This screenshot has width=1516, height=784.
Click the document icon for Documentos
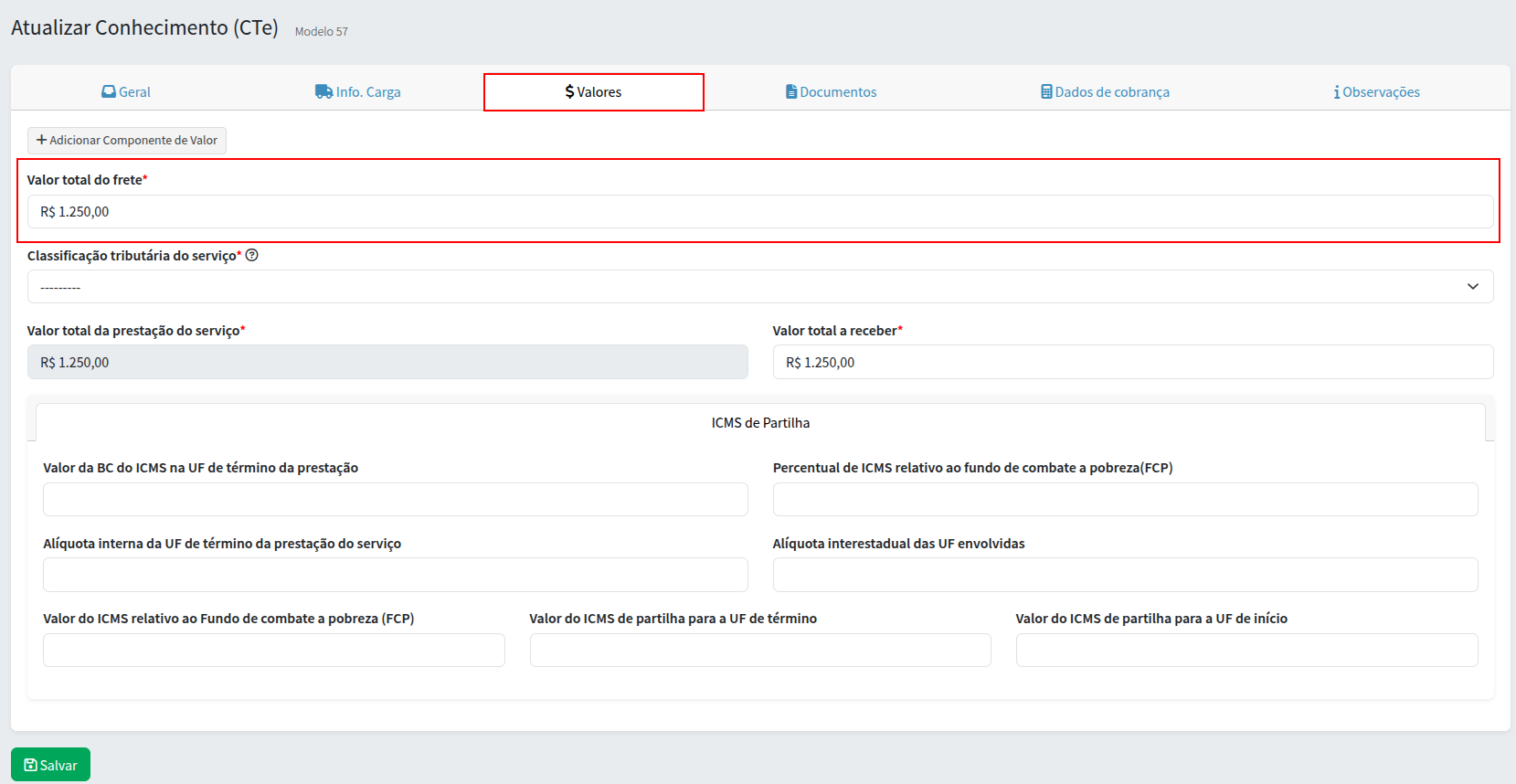791,91
